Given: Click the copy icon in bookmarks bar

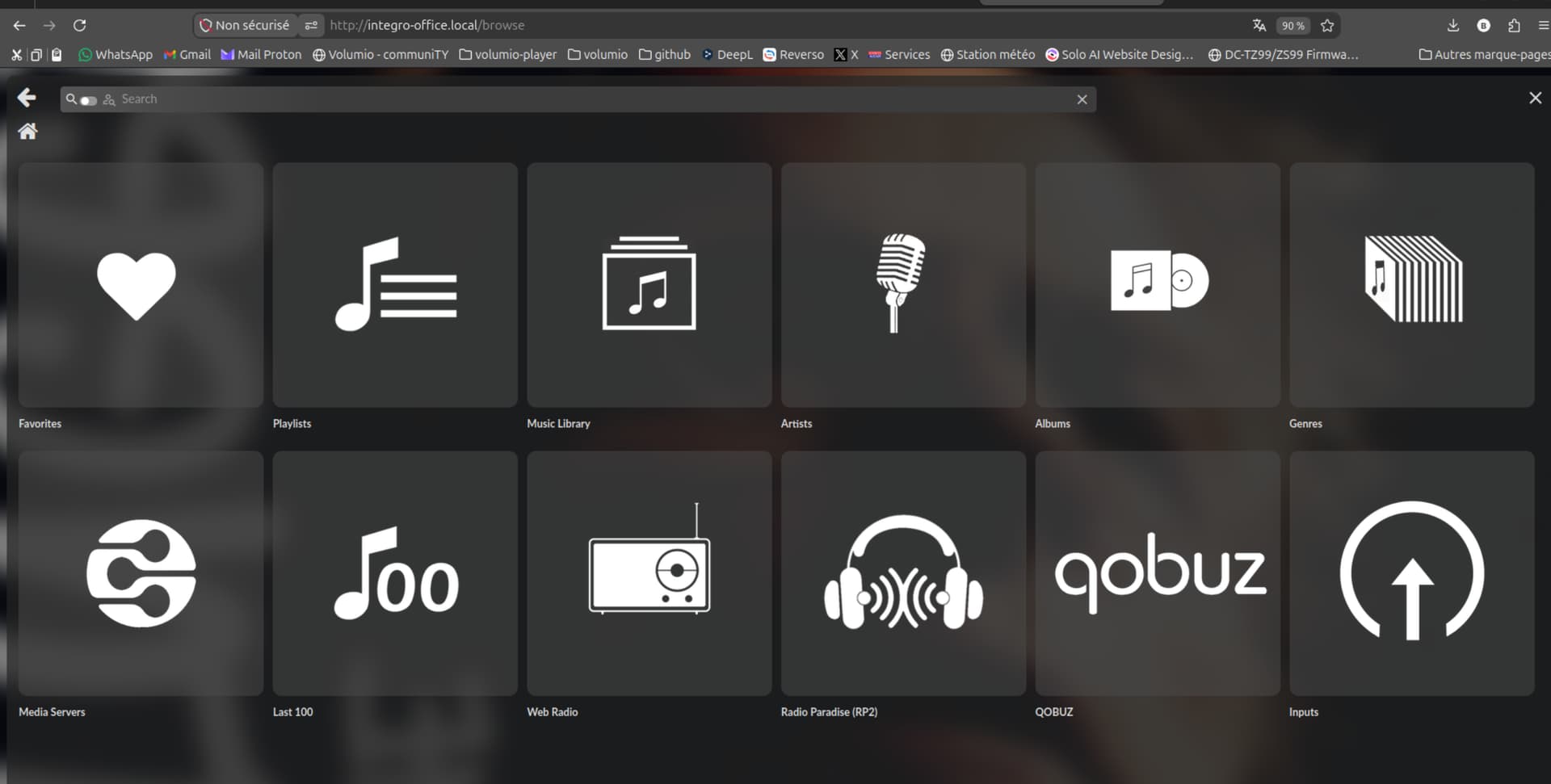Looking at the screenshot, I should (36, 54).
